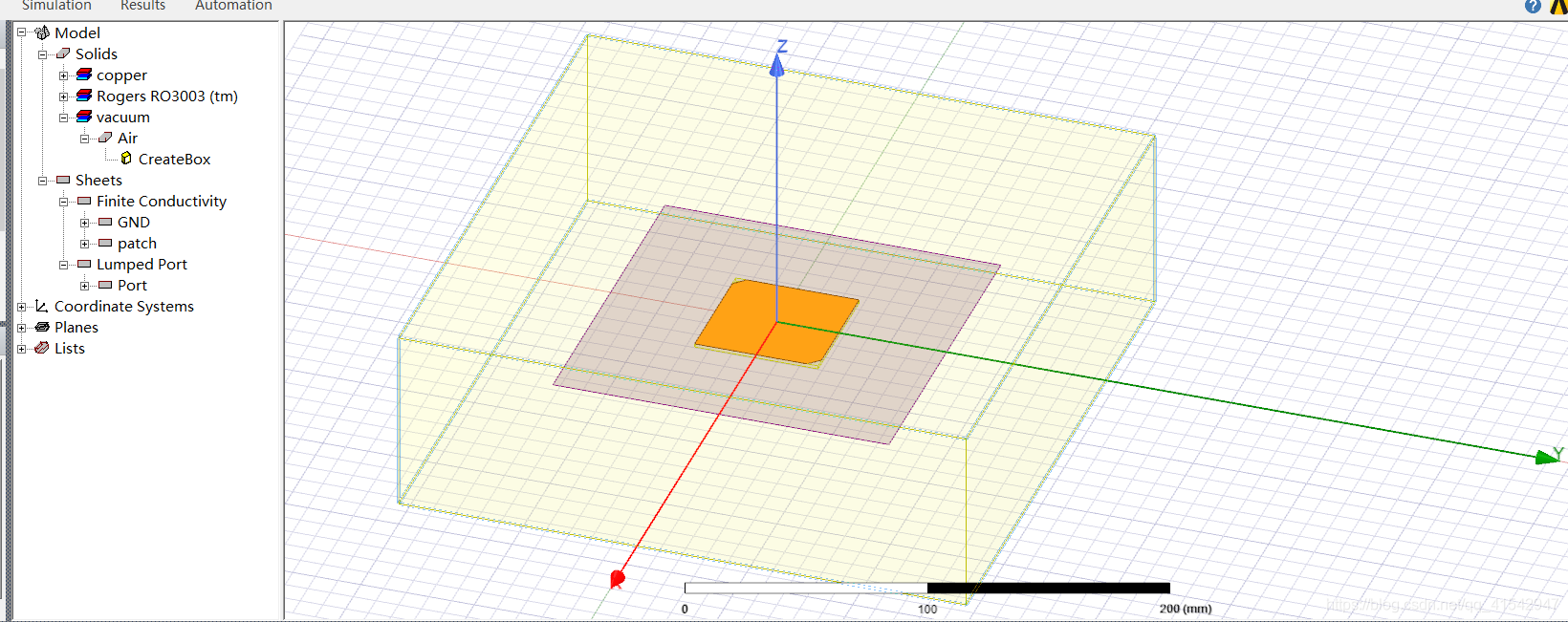This screenshot has height=622, width=1568.
Task: Select the Model label in tree
Action: 77,32
